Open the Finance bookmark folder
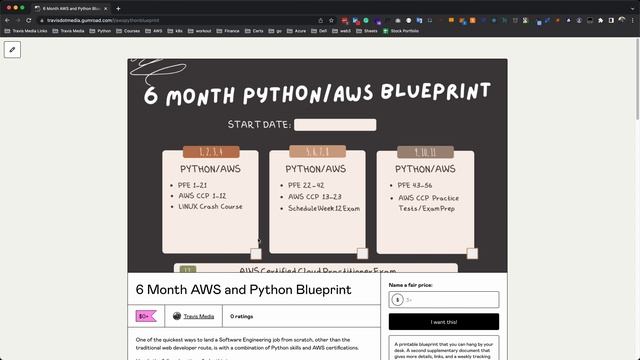640x360 pixels. (x=228, y=31)
